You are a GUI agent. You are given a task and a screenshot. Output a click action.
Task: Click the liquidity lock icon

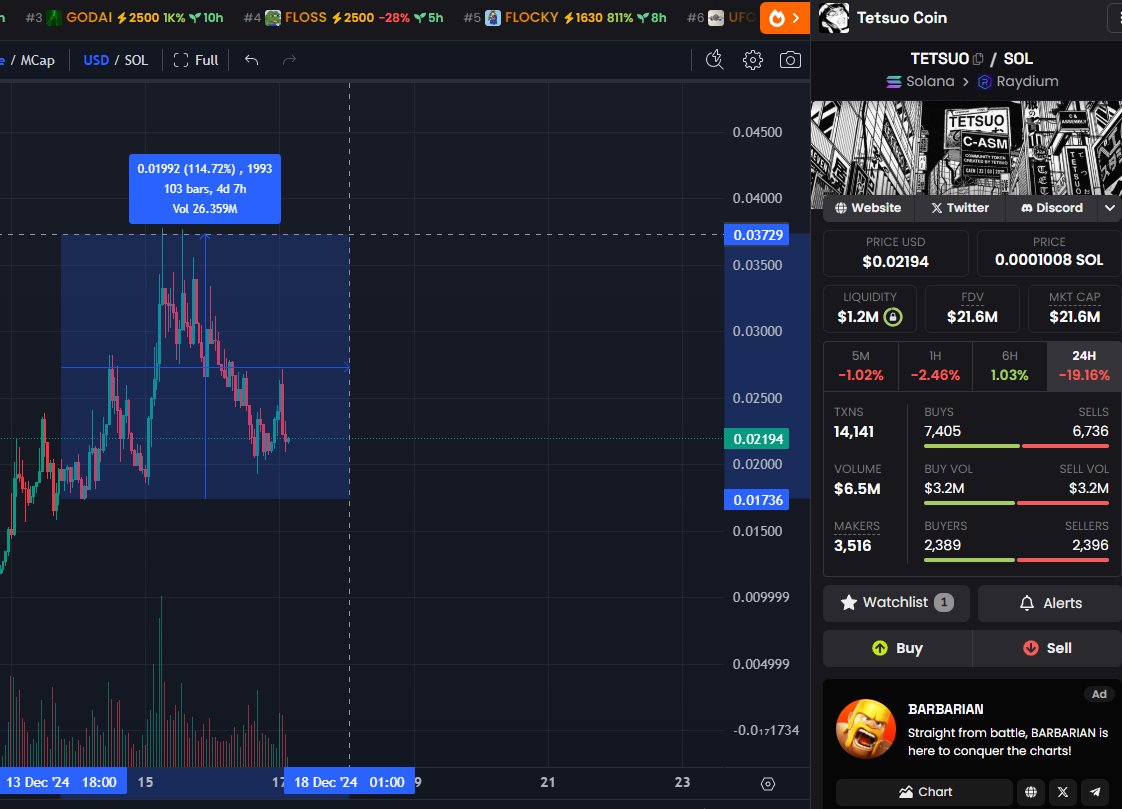click(x=892, y=317)
